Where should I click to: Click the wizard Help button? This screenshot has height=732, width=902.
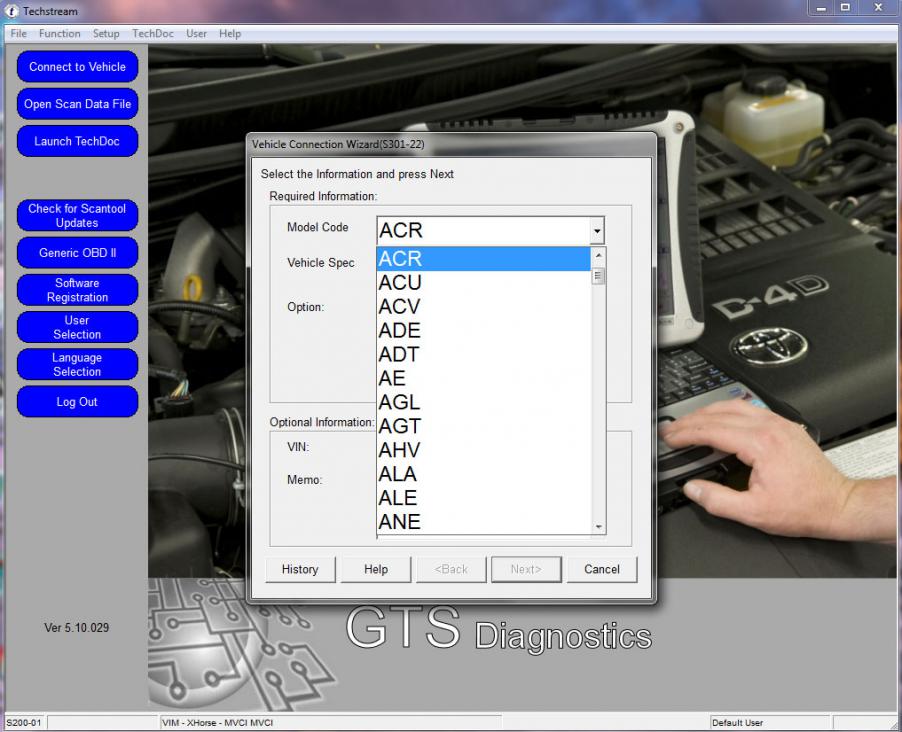[376, 569]
